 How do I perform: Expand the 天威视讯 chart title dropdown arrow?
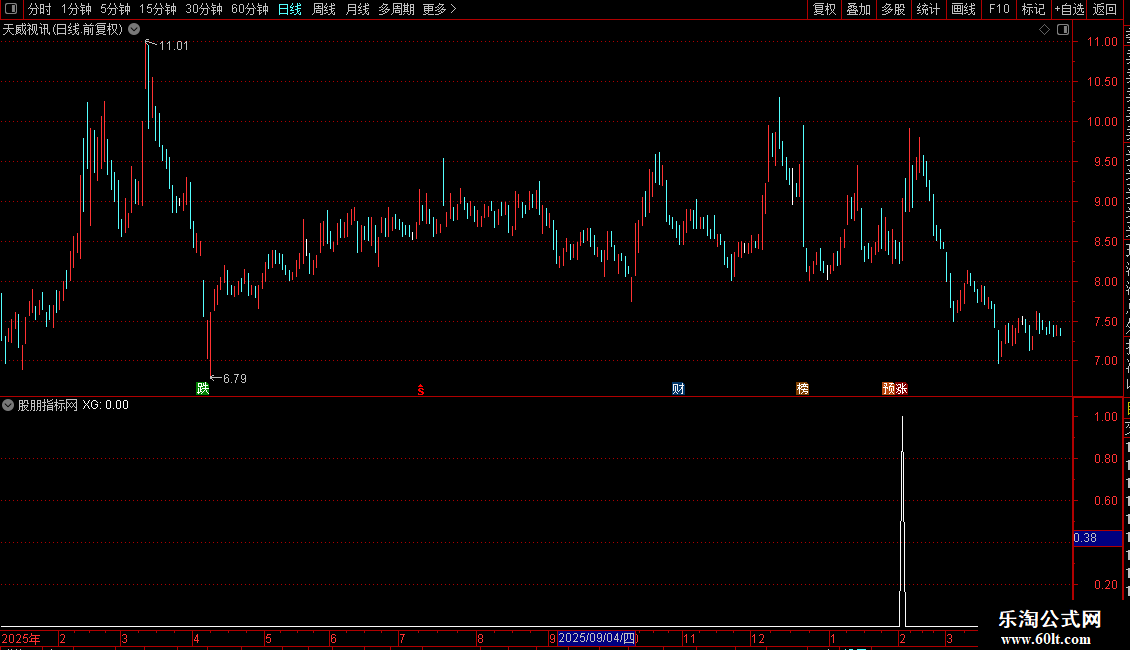tap(134, 30)
